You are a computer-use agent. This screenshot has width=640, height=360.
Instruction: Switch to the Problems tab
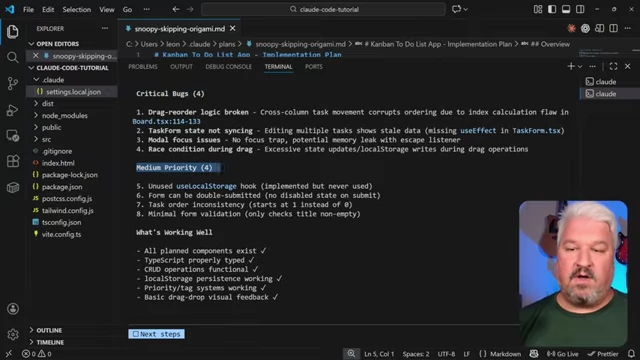pos(143,67)
